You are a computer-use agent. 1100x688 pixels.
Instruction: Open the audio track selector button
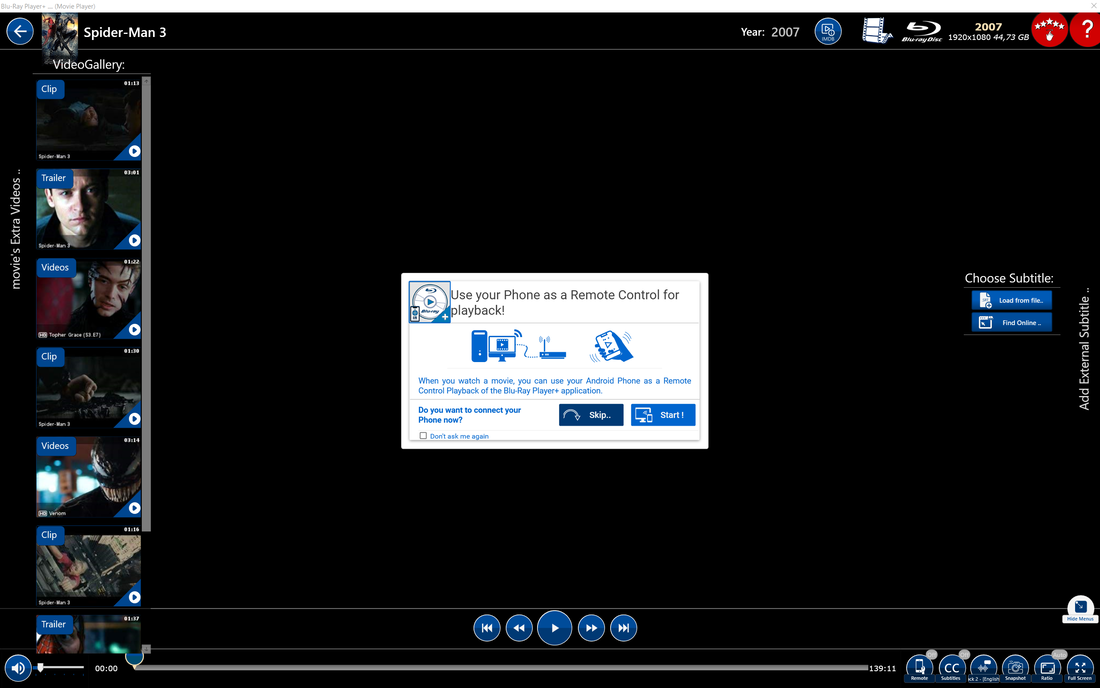point(984,668)
